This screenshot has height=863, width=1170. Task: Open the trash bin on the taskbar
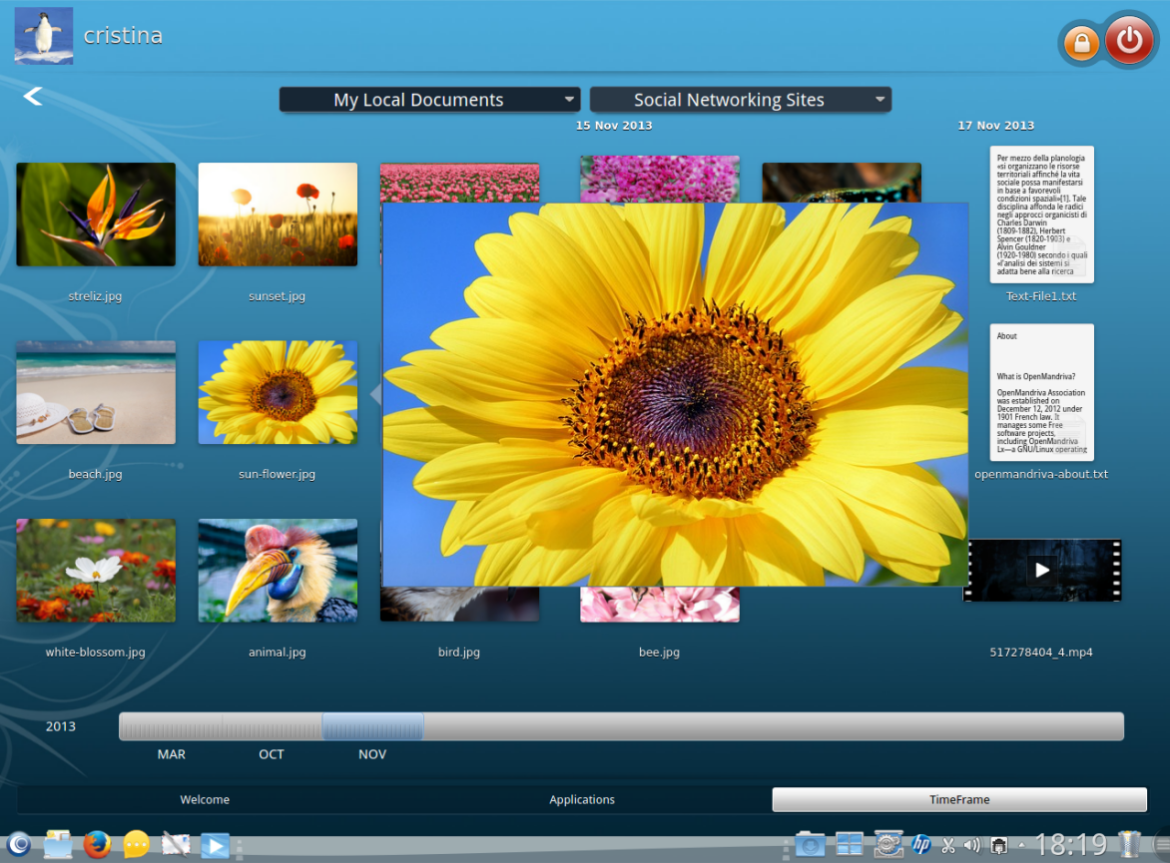click(x=1129, y=844)
